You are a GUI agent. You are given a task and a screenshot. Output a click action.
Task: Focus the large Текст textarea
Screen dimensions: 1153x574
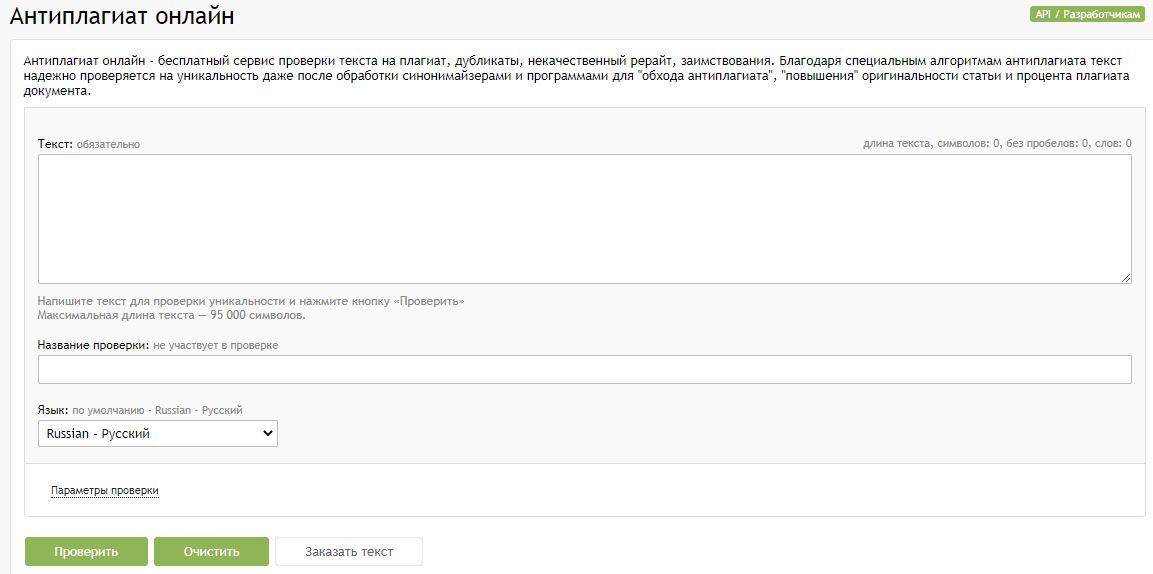(585, 219)
